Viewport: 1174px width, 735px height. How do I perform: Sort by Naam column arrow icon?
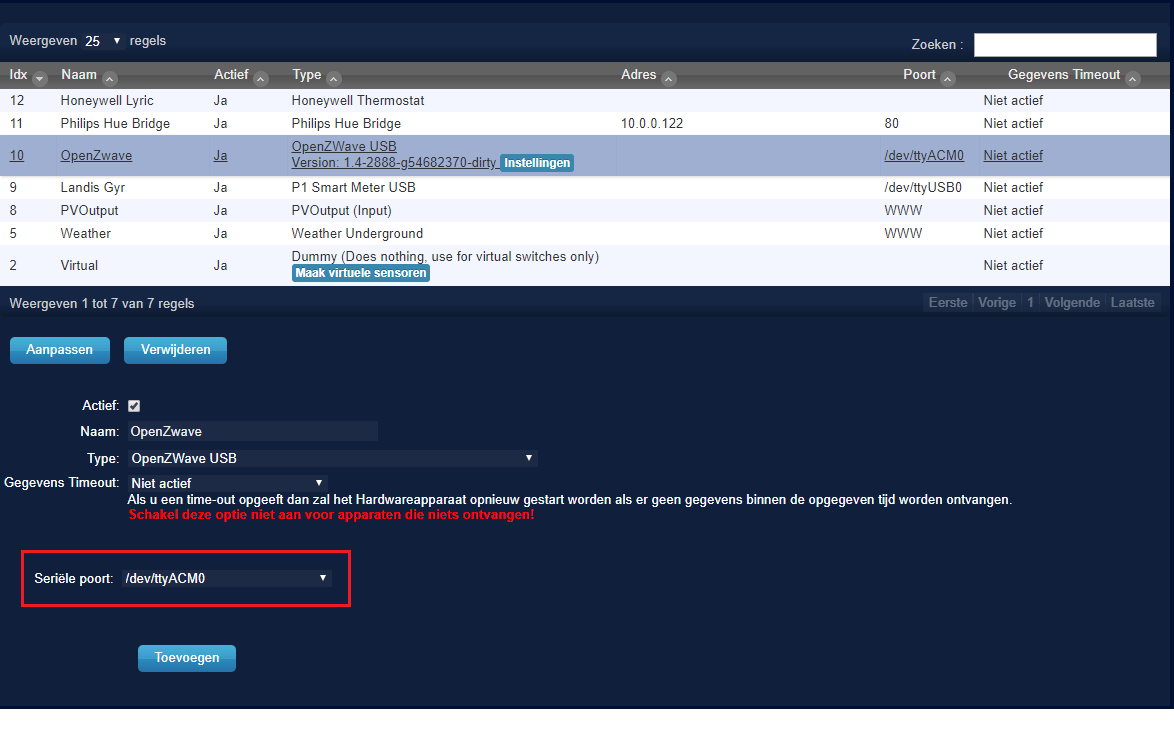(110, 79)
